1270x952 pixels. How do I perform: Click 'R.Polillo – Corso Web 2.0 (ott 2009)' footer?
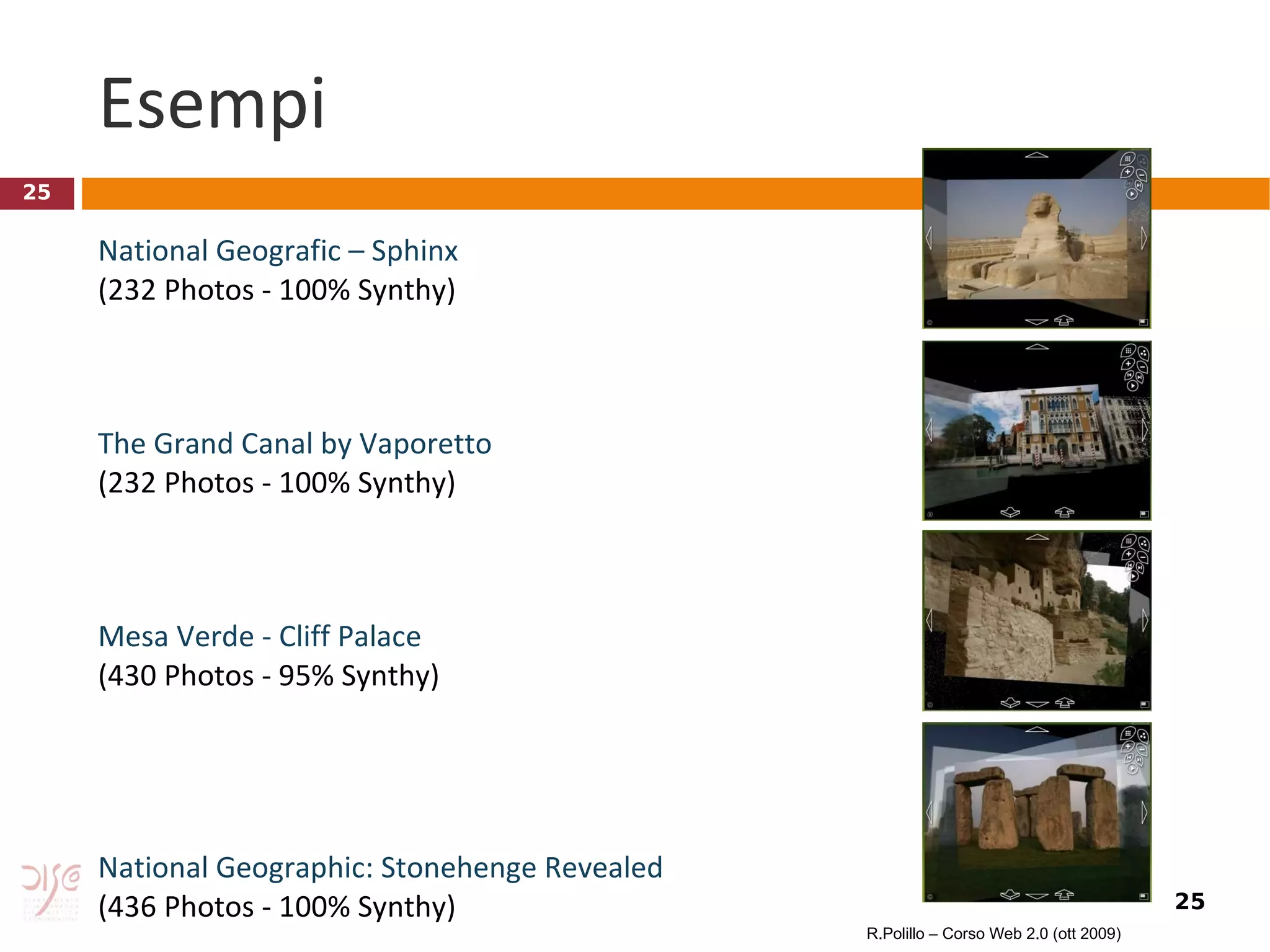[993, 933]
